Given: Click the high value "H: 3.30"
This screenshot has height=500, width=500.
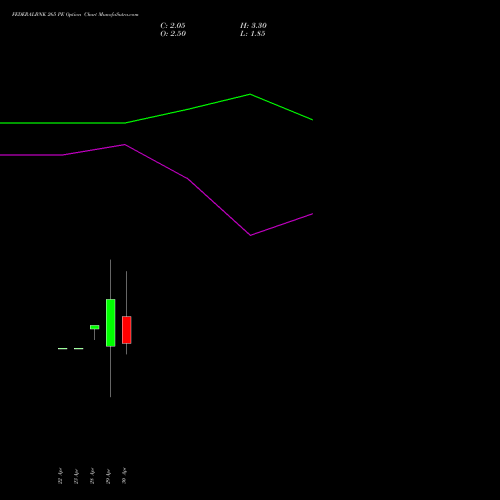Looking at the screenshot, I should click(x=253, y=26).
